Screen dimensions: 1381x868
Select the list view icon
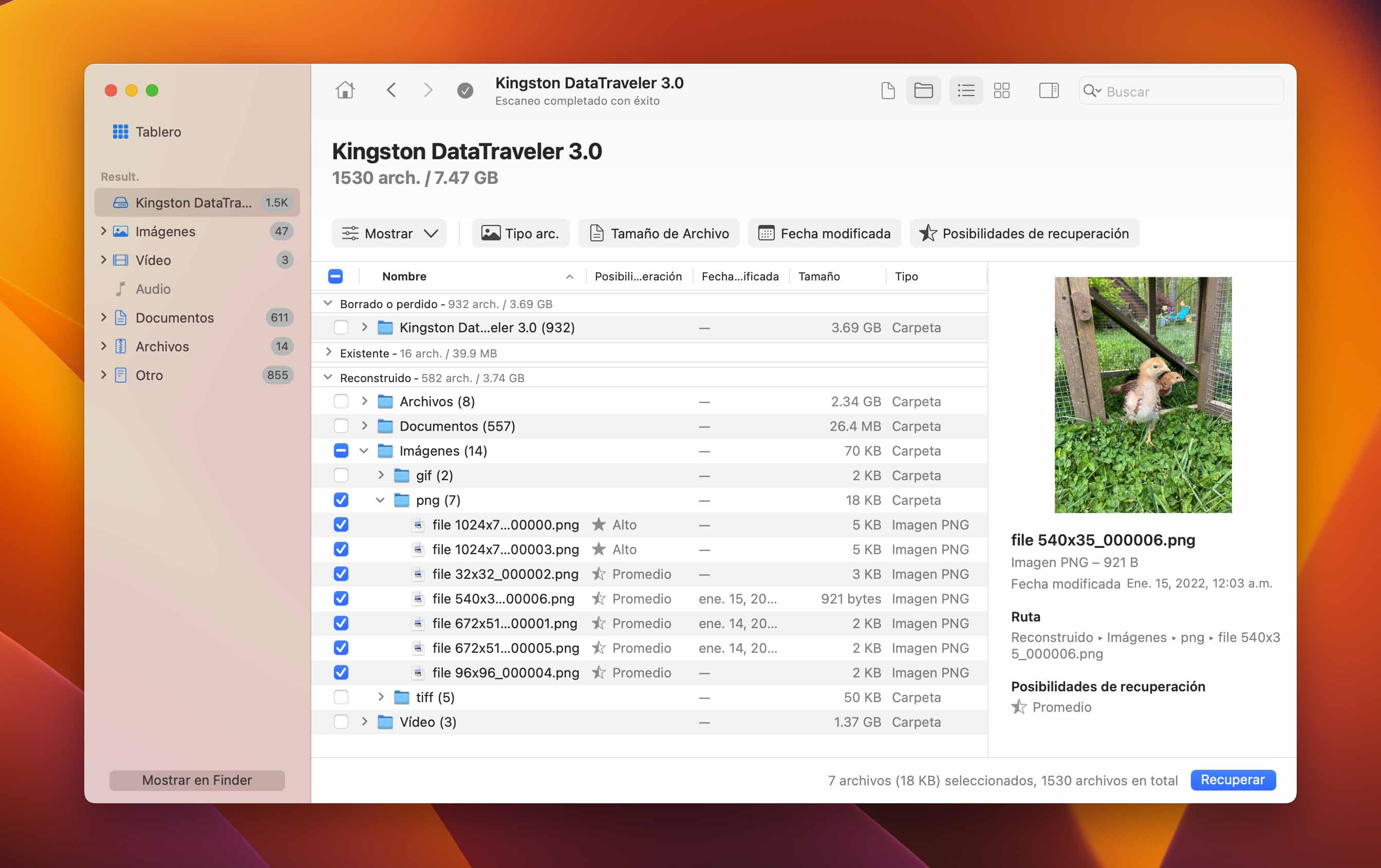[x=966, y=90]
